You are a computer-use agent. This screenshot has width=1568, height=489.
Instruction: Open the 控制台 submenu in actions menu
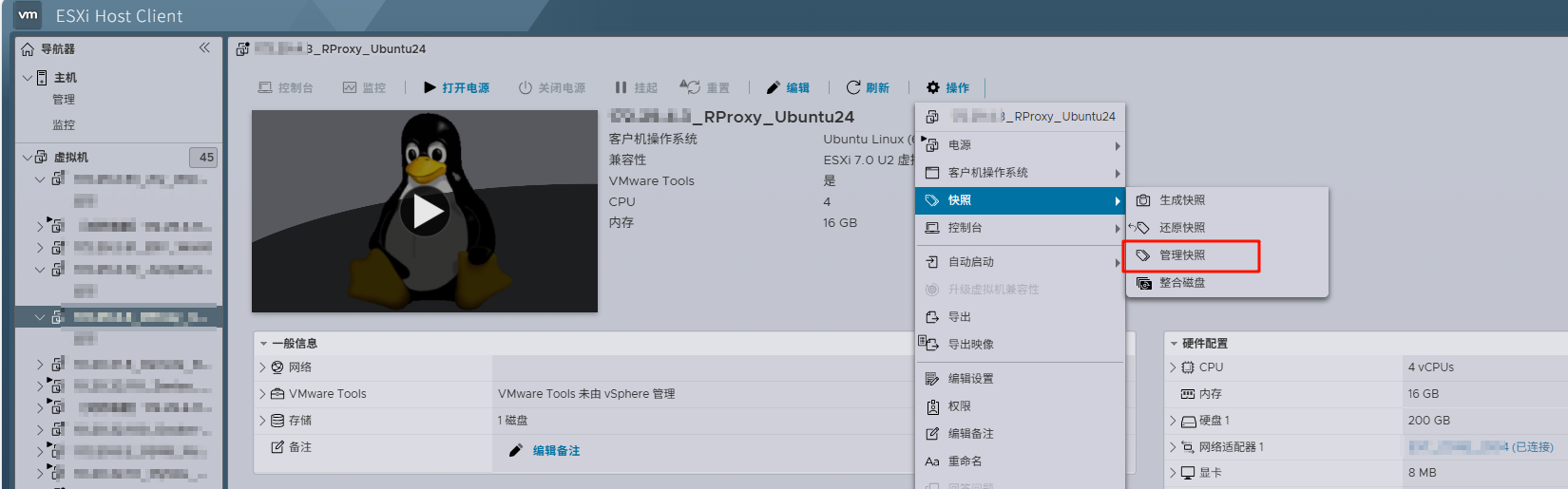(x=1020, y=228)
